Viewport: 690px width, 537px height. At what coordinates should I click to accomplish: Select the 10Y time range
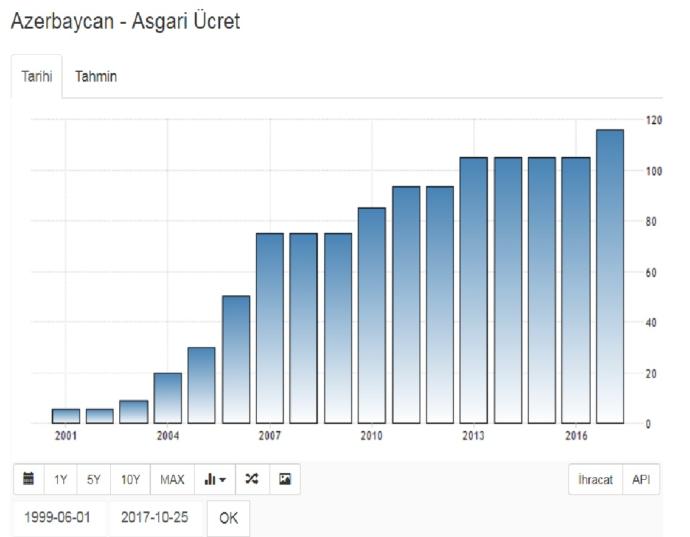click(130, 479)
